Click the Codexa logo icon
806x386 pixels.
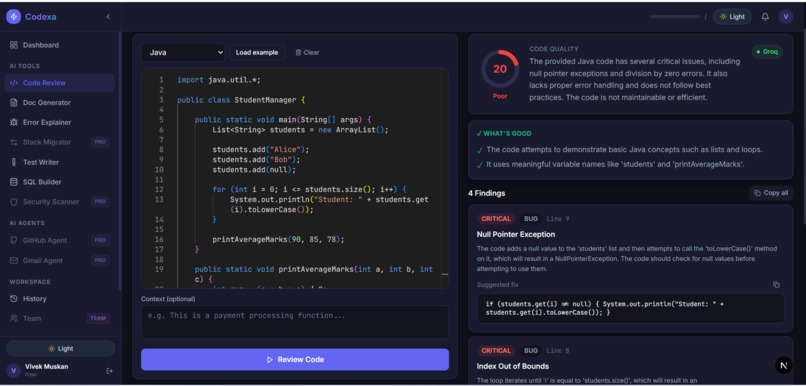[x=13, y=16]
